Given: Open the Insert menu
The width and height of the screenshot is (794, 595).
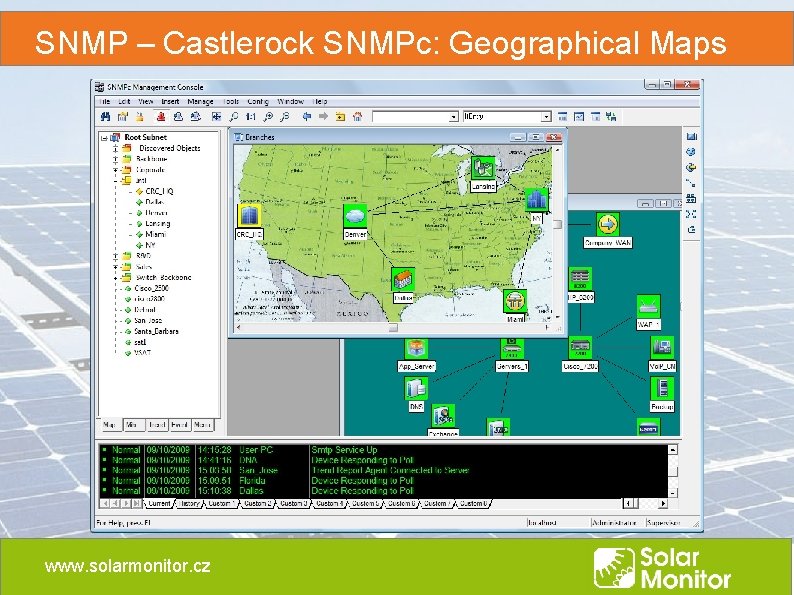Looking at the screenshot, I should 170,101.
